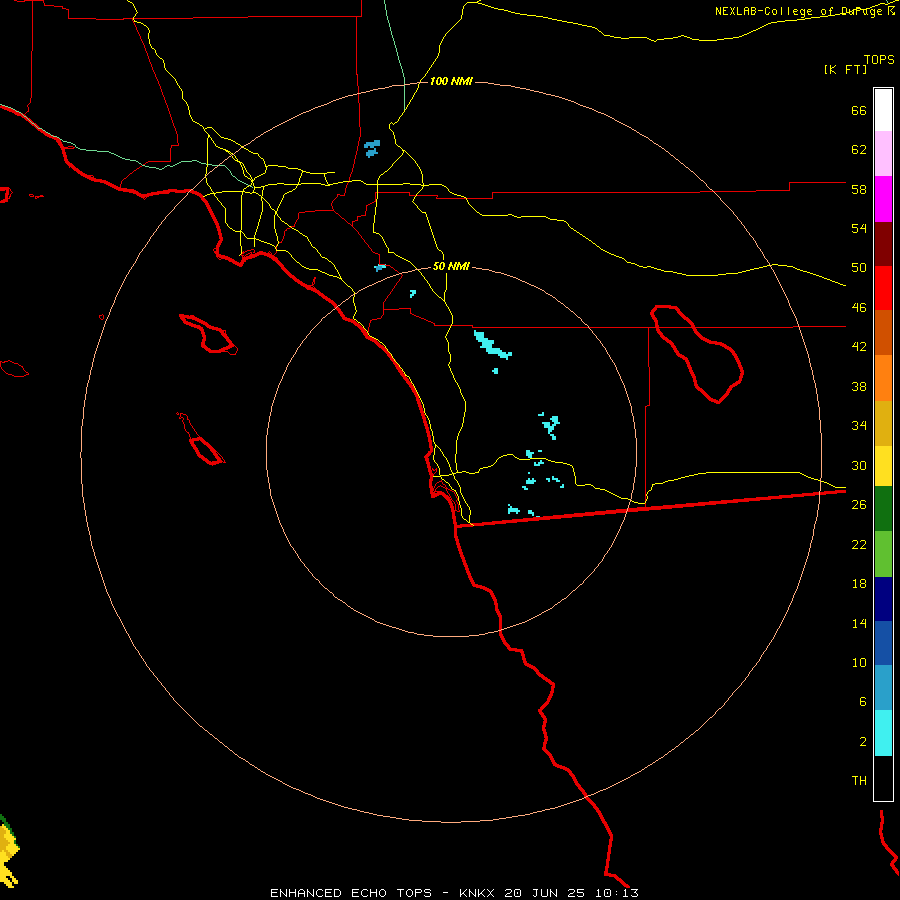Select the dark maroon legend swatch
900x900 pixels.
(883, 245)
